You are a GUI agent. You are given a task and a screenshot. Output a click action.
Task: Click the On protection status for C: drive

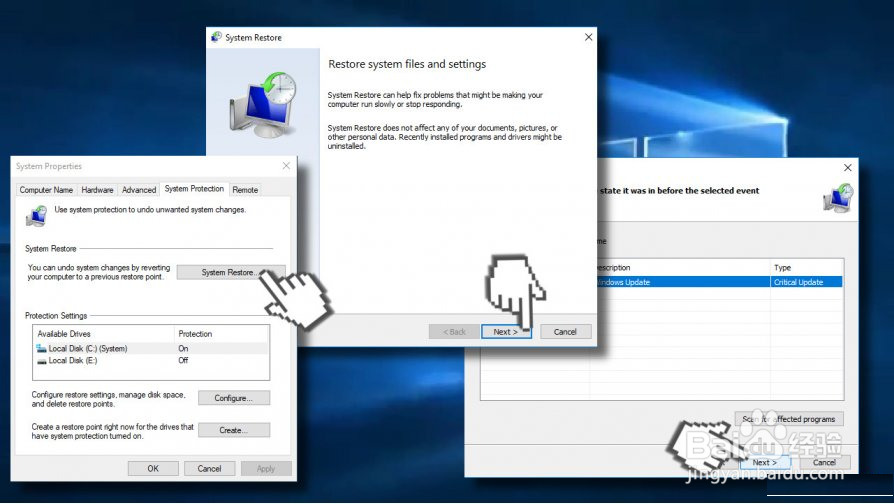click(183, 348)
